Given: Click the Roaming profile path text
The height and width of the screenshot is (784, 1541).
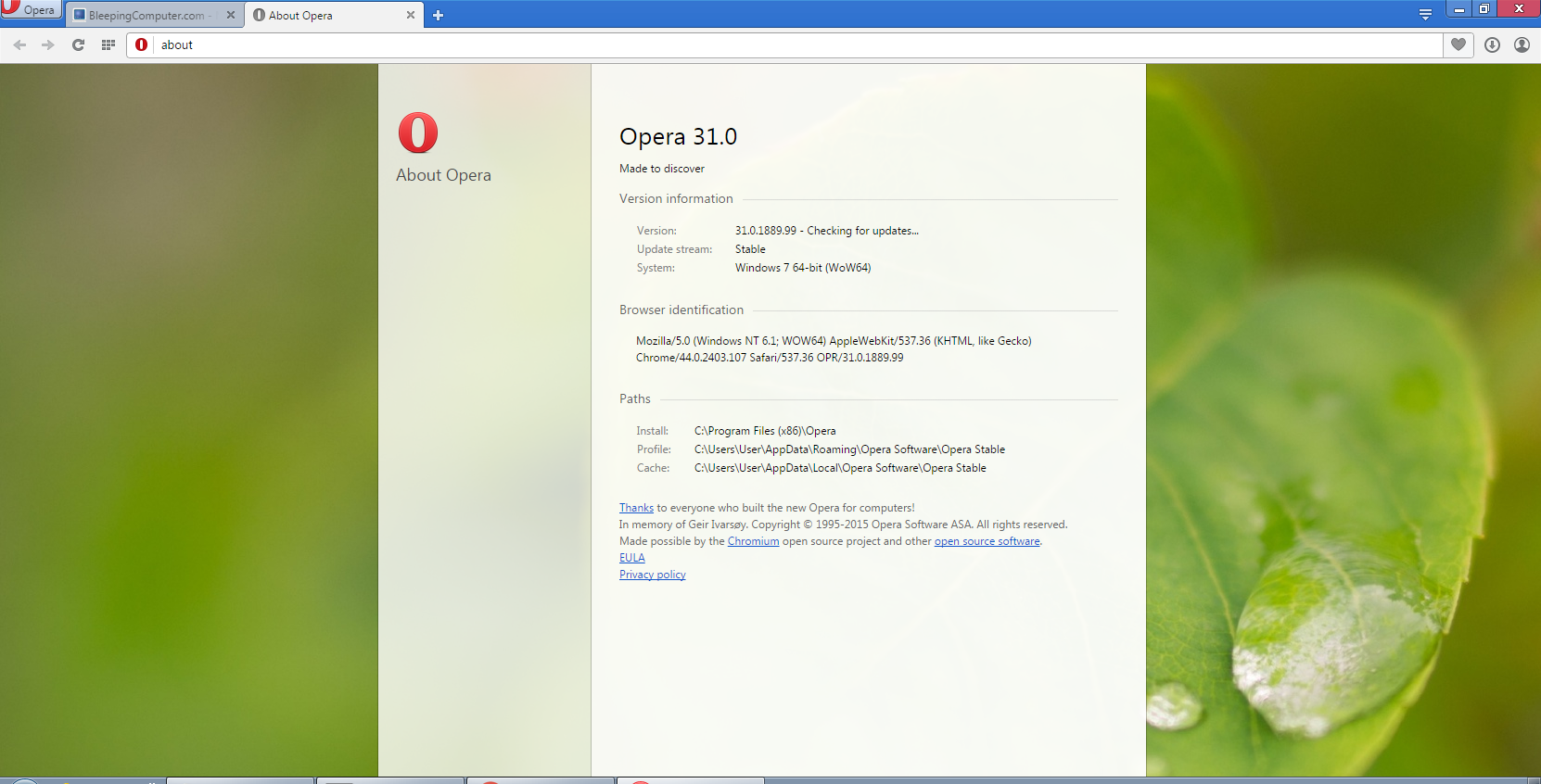Looking at the screenshot, I should [849, 449].
